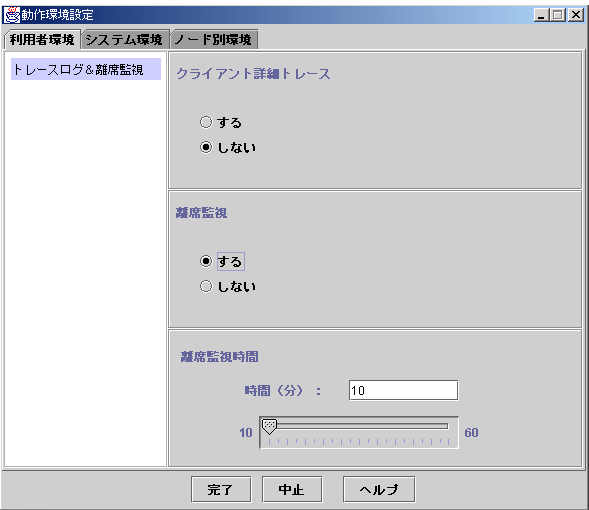Click the slider maximum label 60
589x510 pixels.
[x=471, y=433]
